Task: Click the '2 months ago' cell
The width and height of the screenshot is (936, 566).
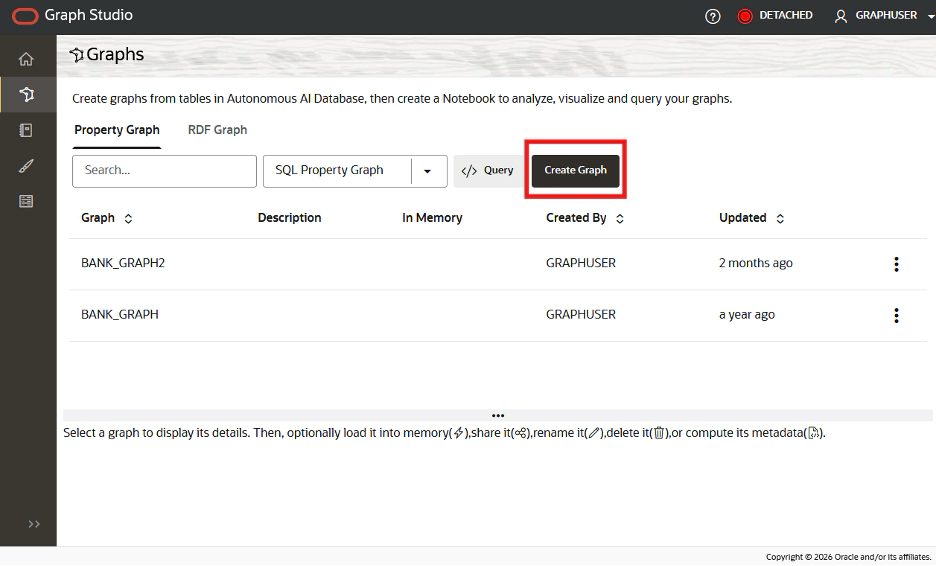Action: 756,263
